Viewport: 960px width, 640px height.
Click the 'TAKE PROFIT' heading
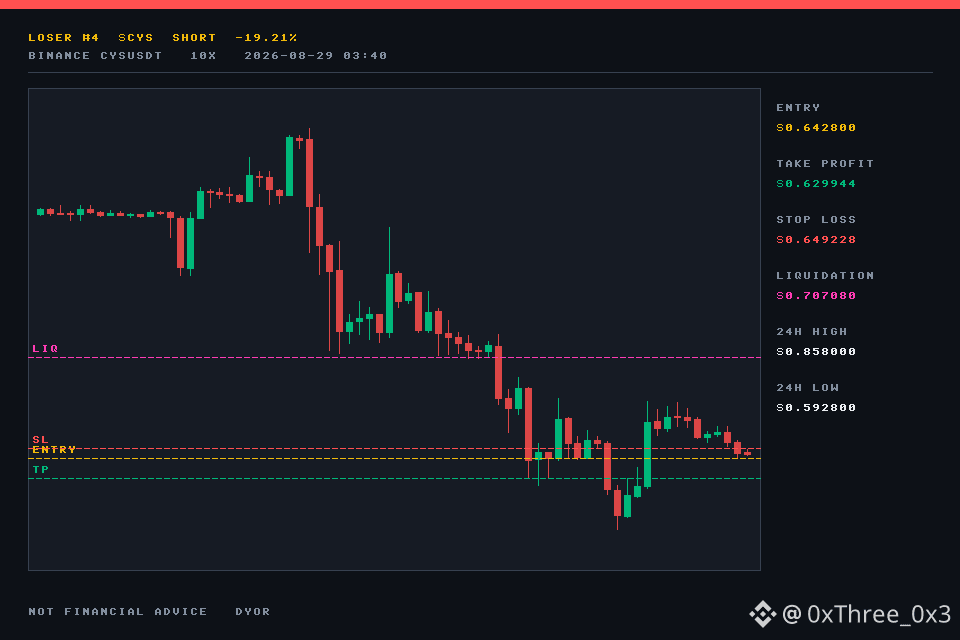click(825, 164)
